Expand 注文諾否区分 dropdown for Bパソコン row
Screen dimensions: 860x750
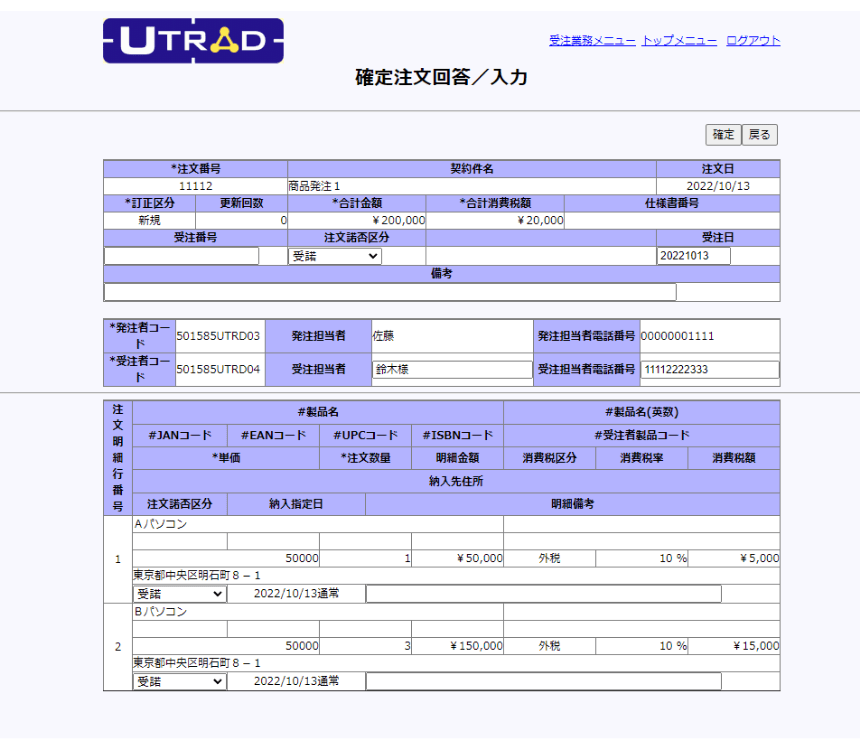tap(179, 681)
